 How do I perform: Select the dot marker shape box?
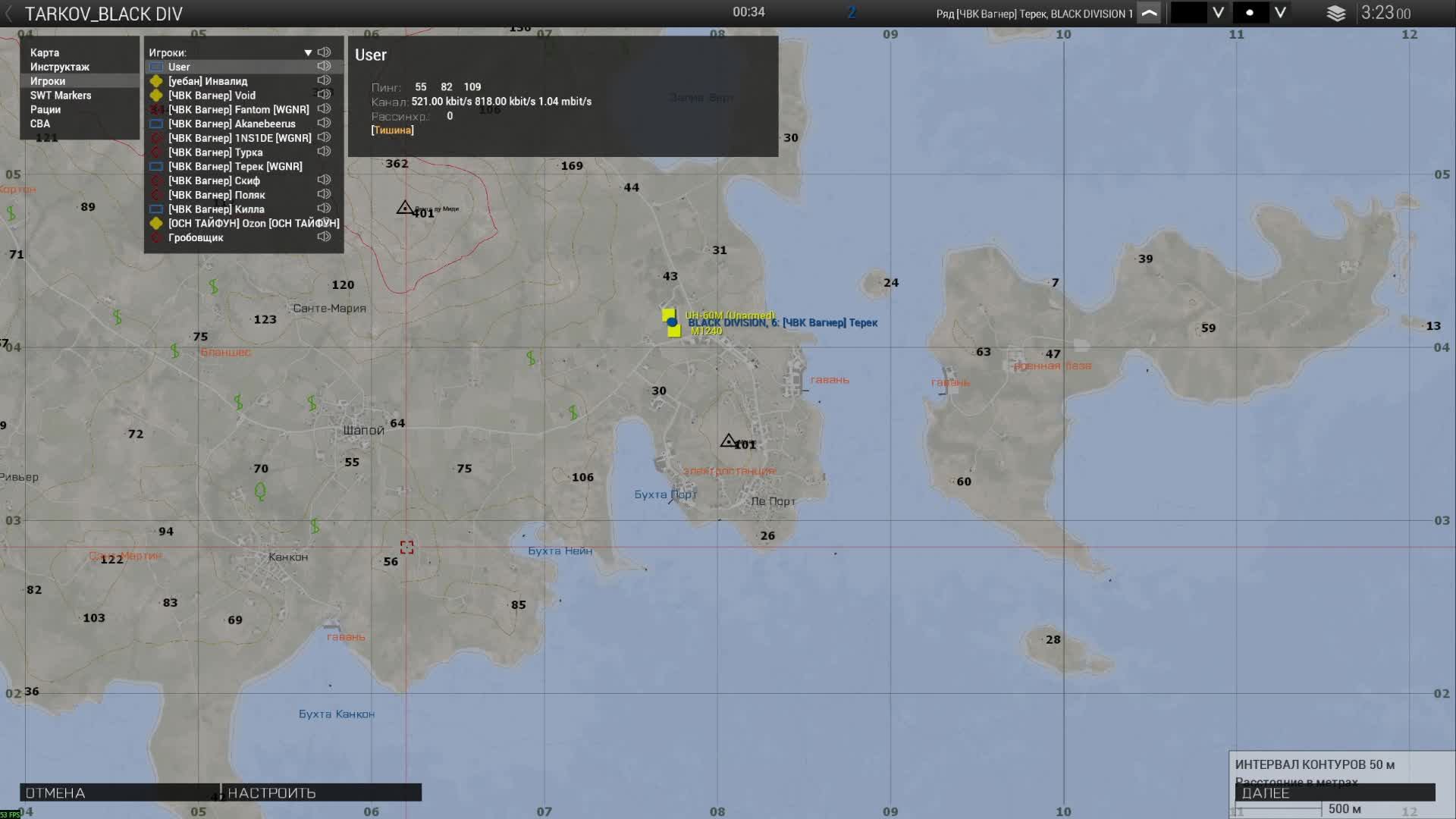point(1250,13)
